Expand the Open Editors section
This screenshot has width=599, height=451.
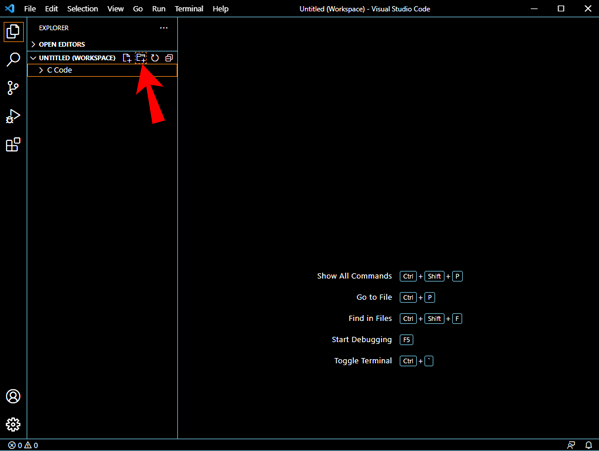[x=102, y=44]
